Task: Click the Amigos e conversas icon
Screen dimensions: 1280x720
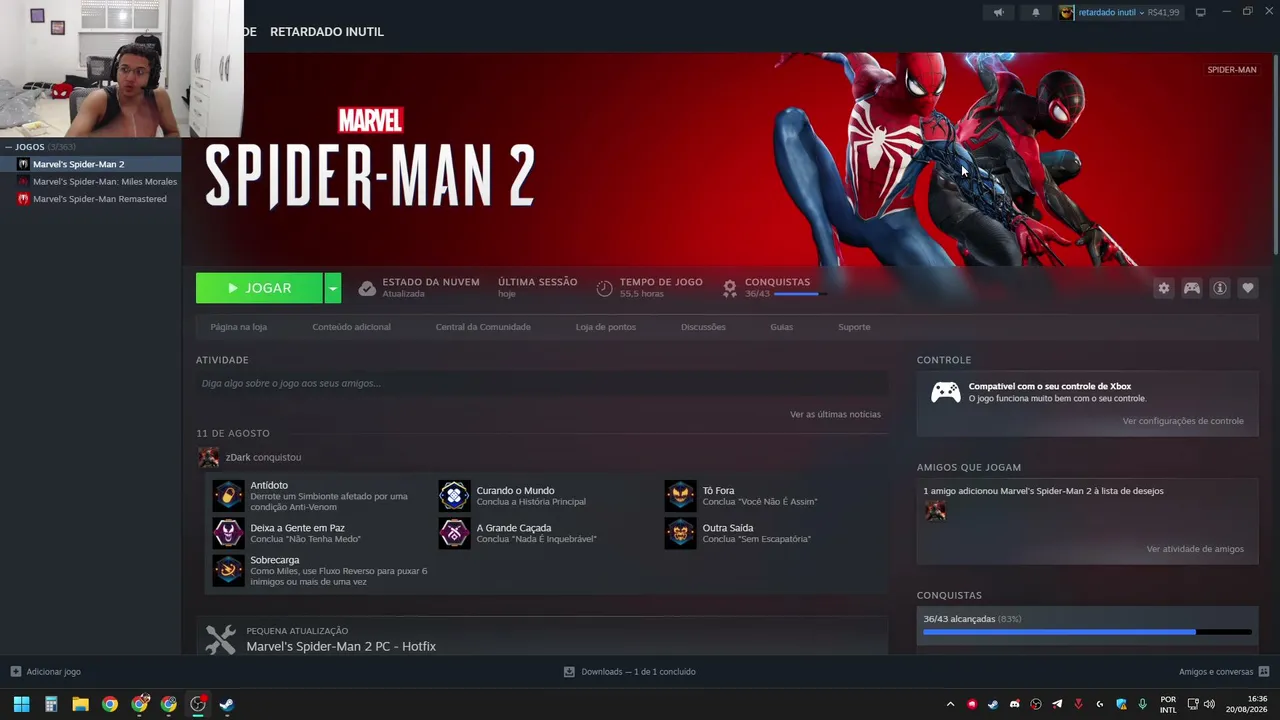Action: (x=1264, y=672)
